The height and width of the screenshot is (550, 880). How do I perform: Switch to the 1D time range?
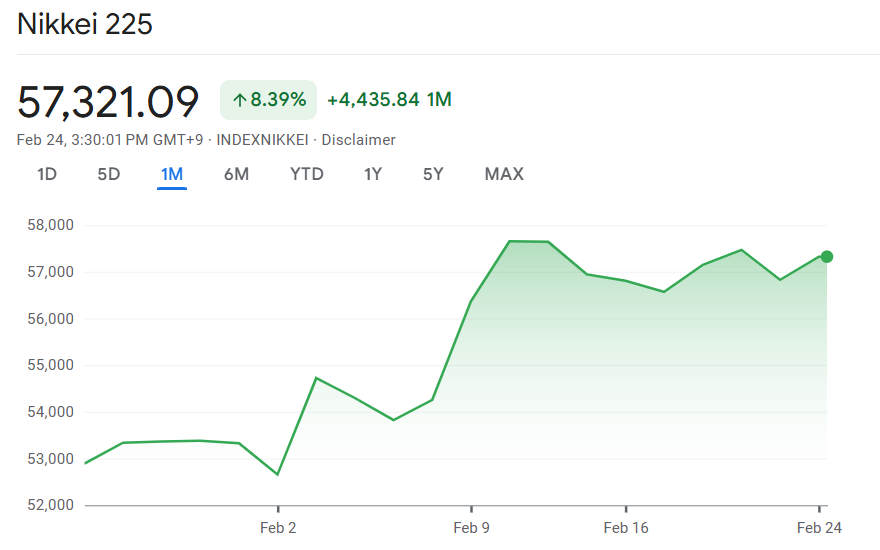pos(47,174)
